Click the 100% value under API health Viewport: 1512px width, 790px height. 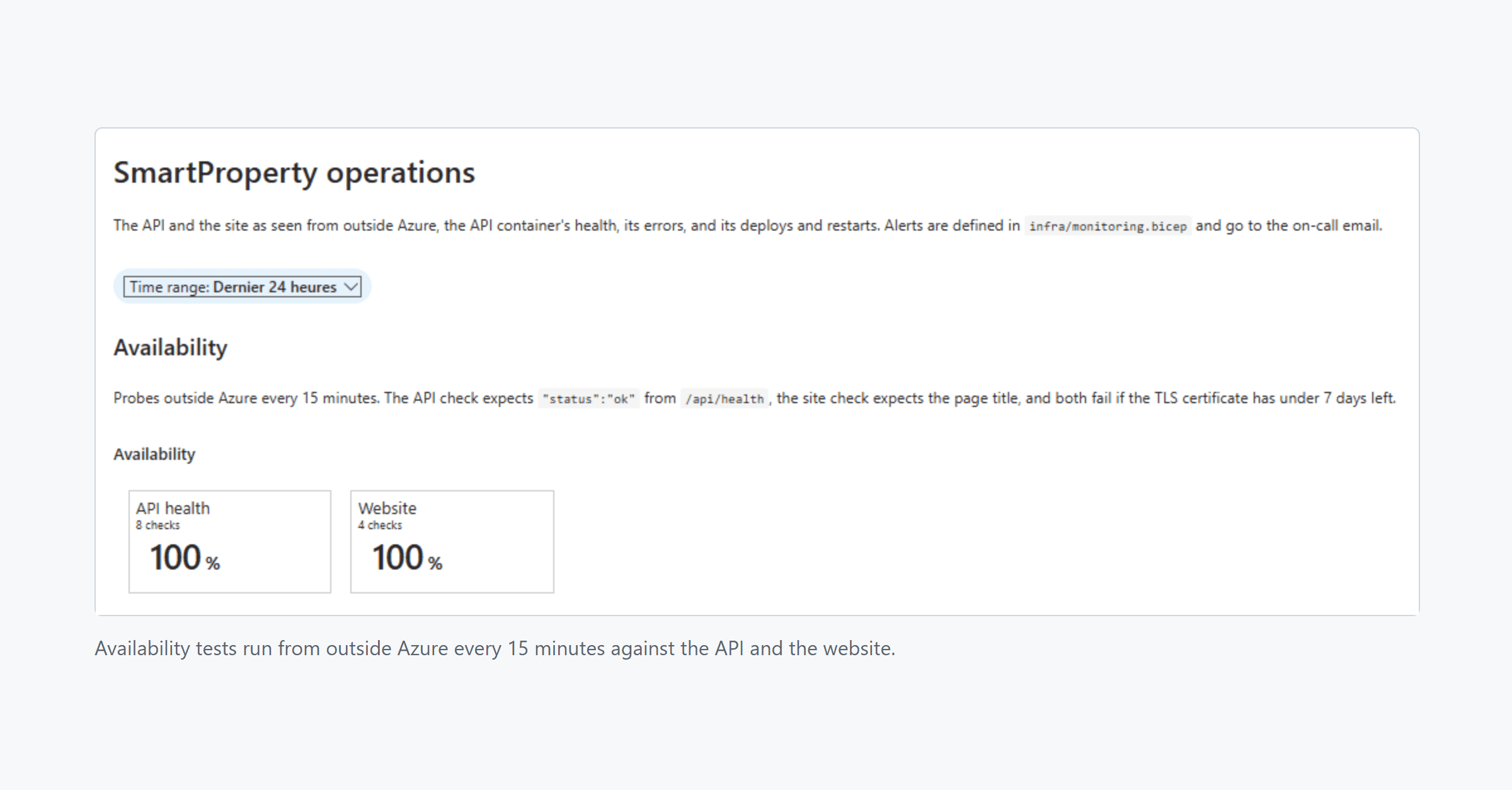185,558
